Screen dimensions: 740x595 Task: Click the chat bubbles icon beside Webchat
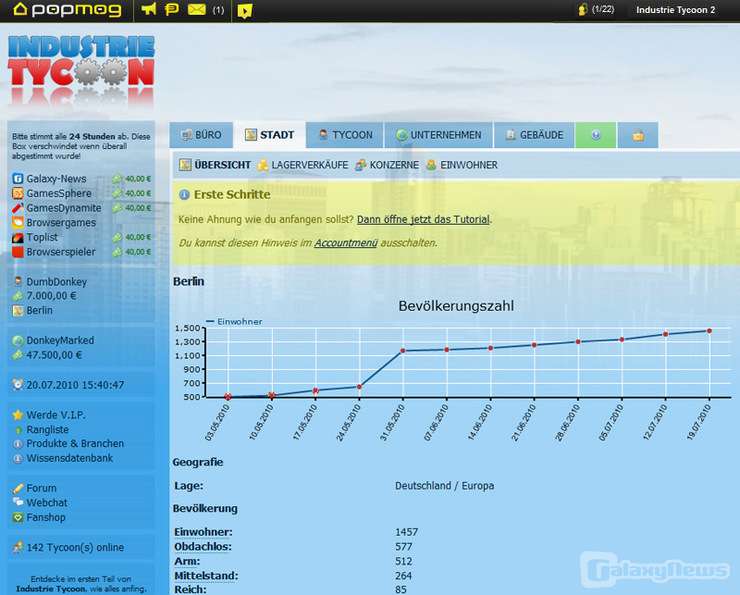coord(17,503)
